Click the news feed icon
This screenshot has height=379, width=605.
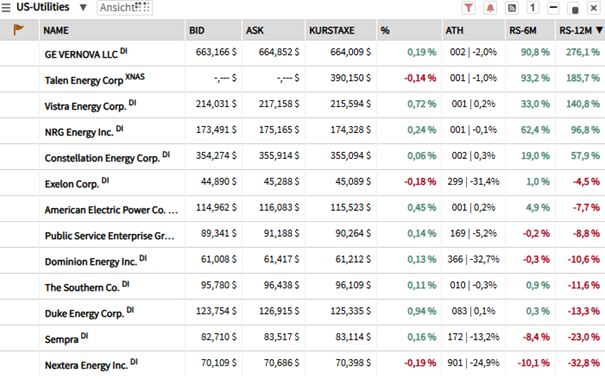[x=512, y=8]
